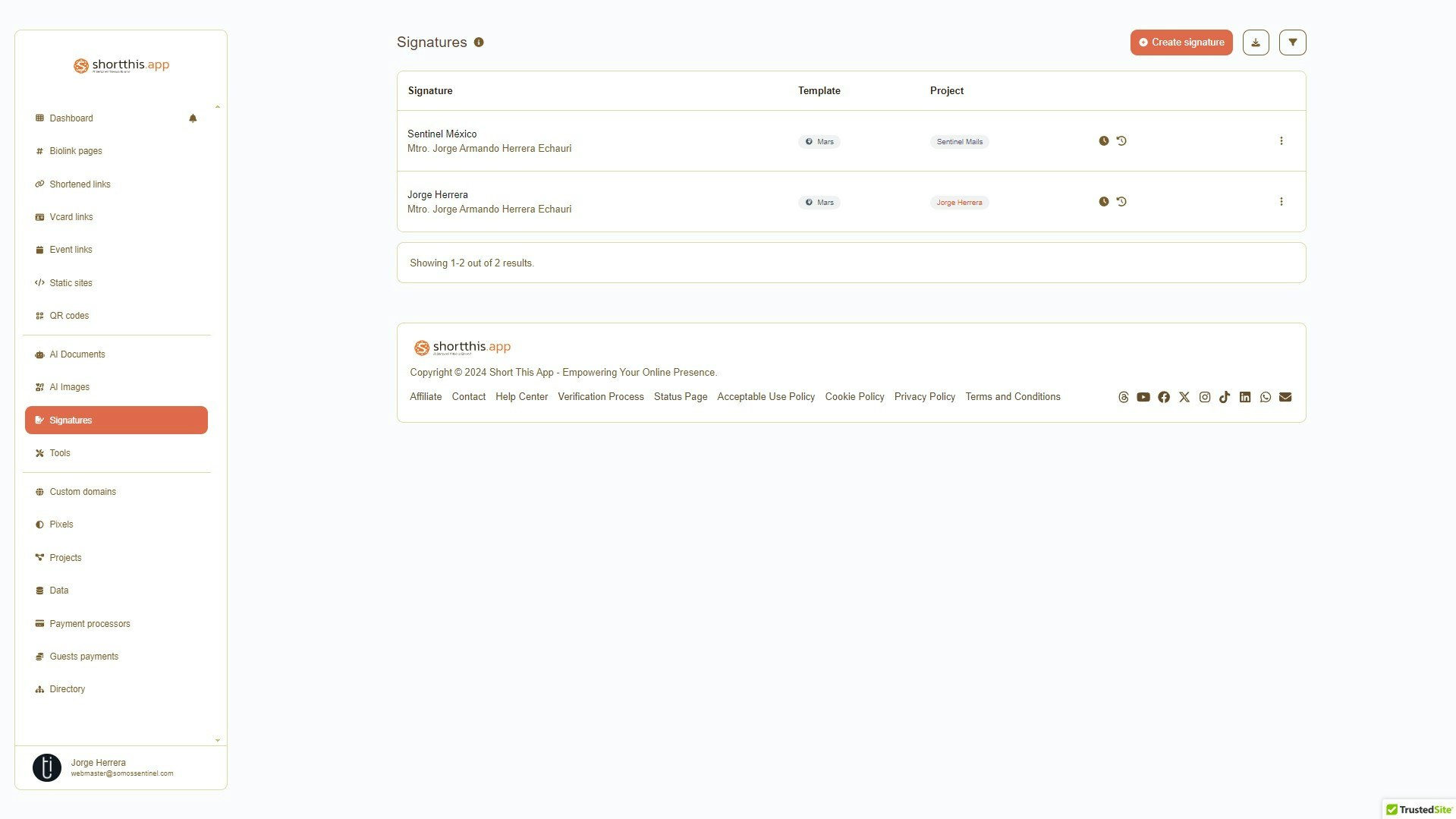The image size is (1456, 819).
Task: Click sidebar scroll up arrow
Action: click(218, 107)
